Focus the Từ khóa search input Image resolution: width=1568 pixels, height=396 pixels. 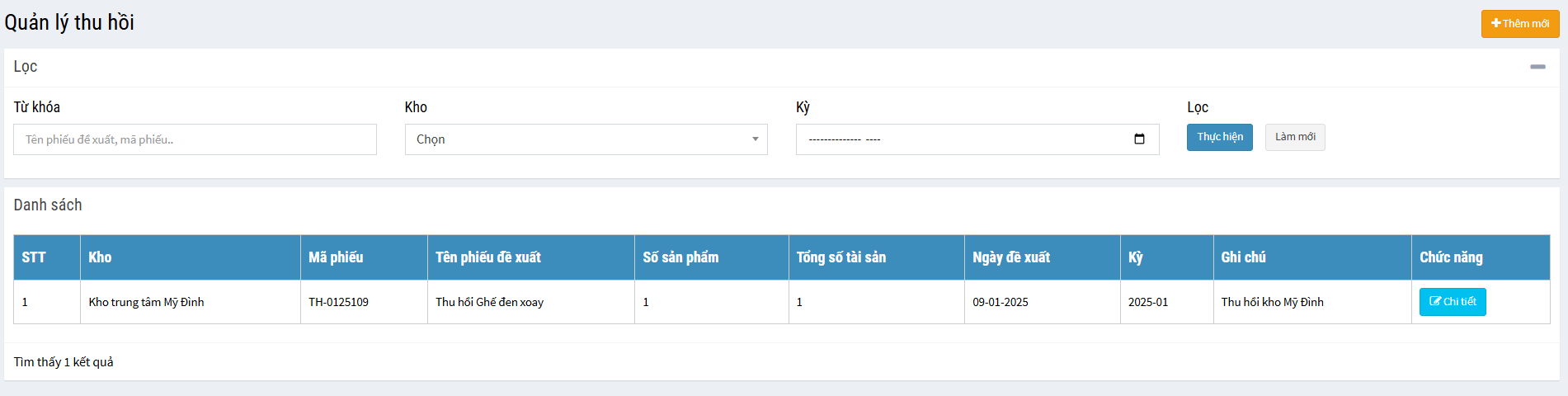[195, 139]
